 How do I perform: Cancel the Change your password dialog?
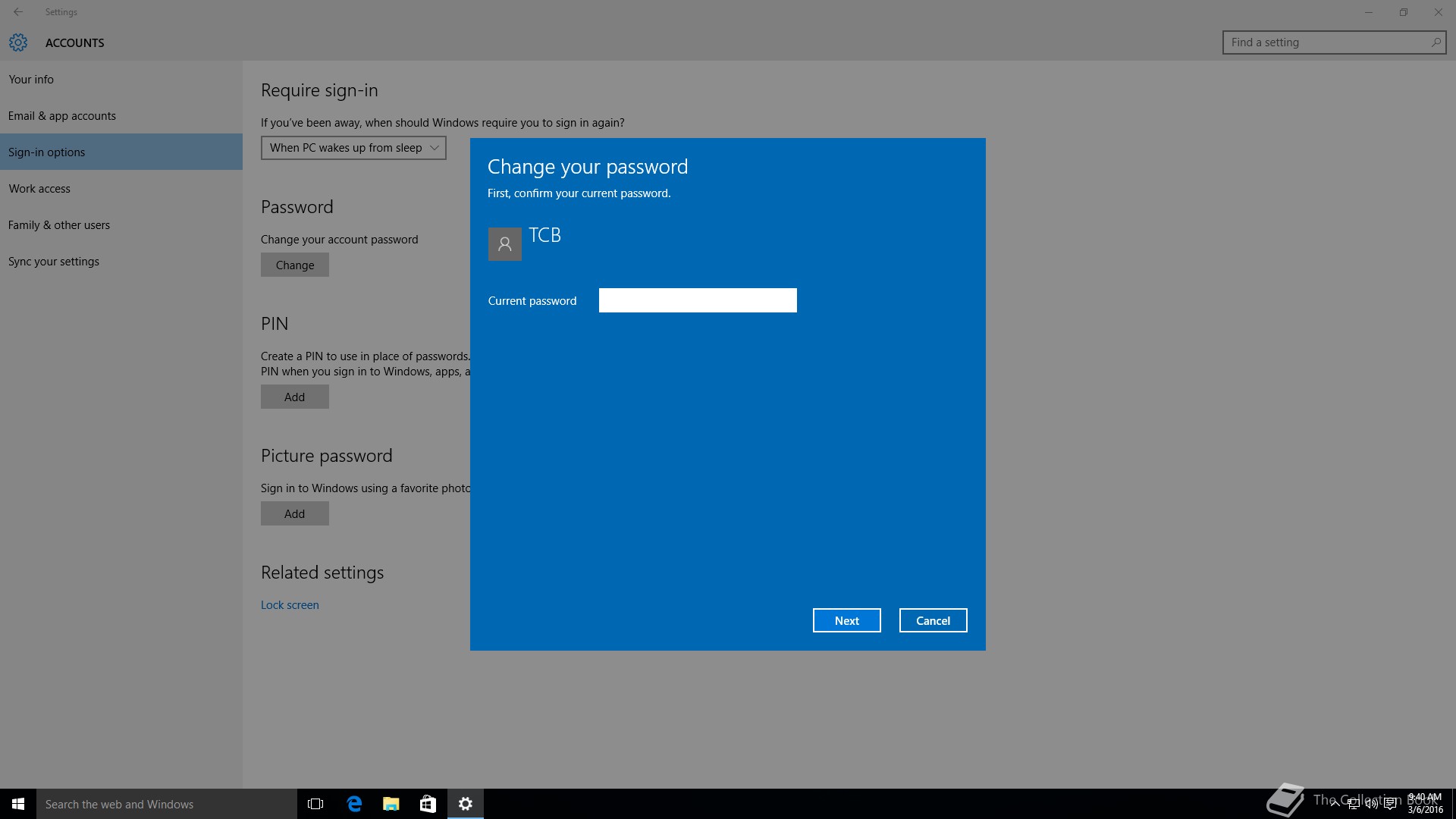pyautogui.click(x=933, y=620)
